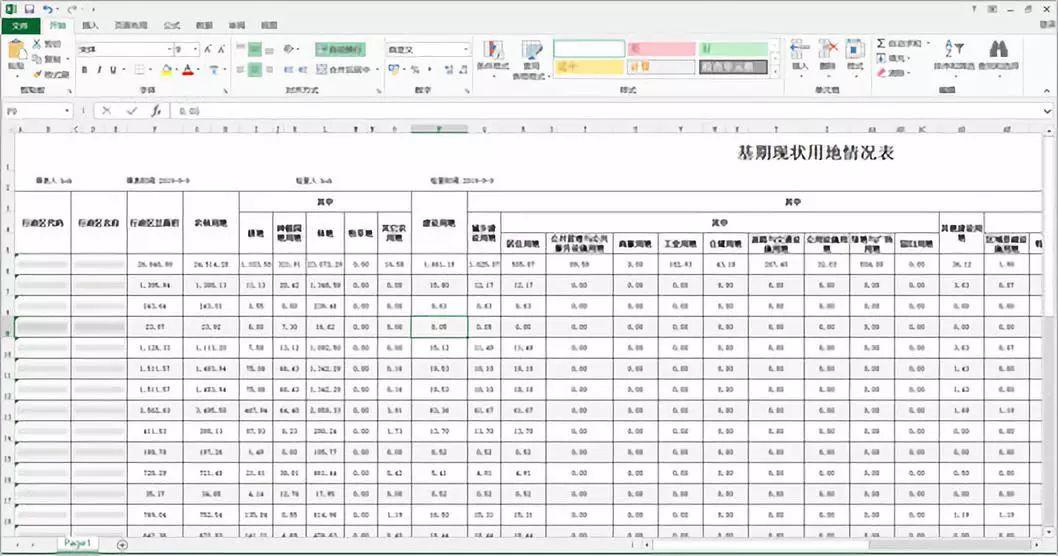Click the Enter checkmark beside formula bar
Image resolution: width=1058 pixels, height=556 pixels.
pyautogui.click(x=132, y=111)
